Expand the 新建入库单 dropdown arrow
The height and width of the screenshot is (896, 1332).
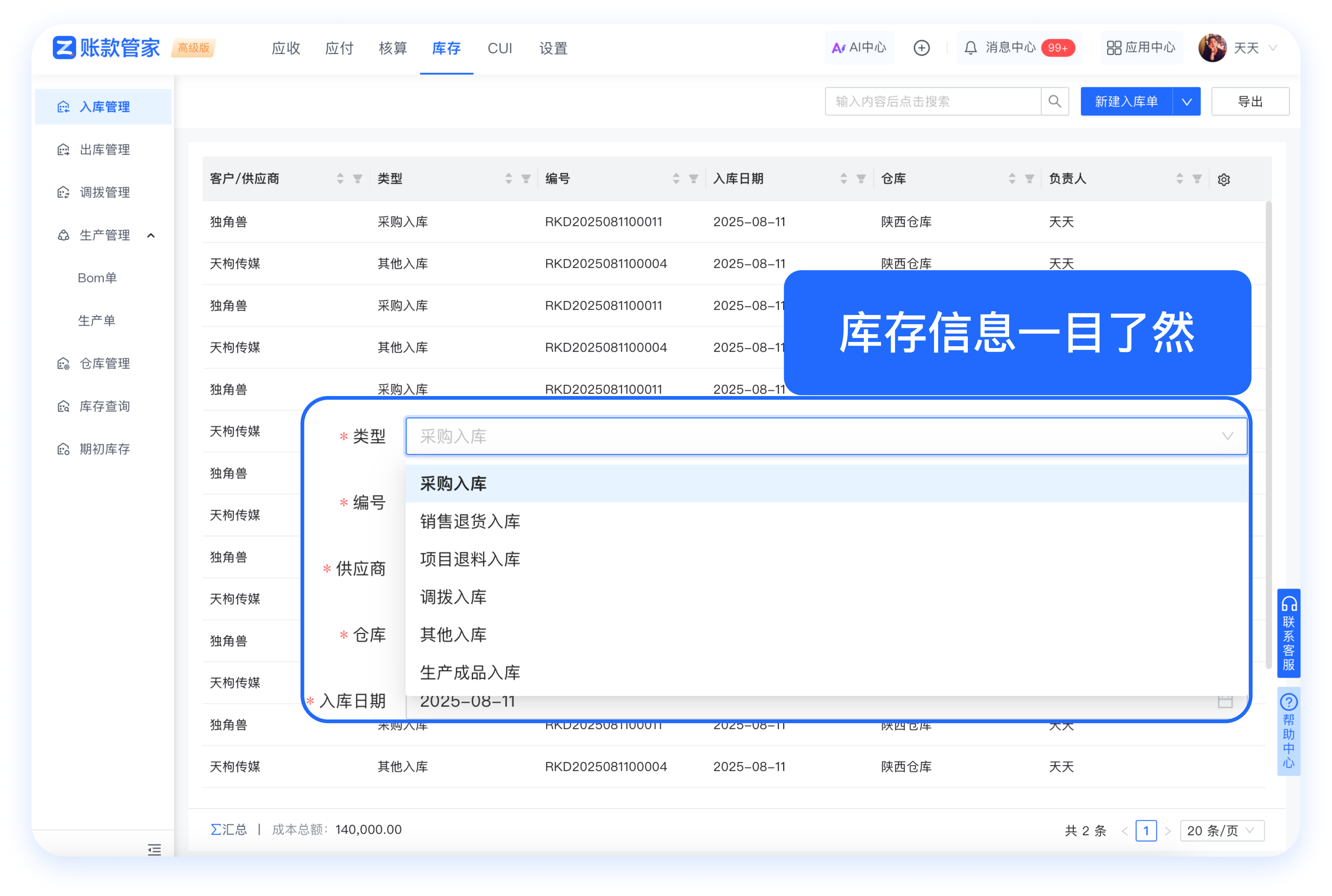click(1186, 102)
